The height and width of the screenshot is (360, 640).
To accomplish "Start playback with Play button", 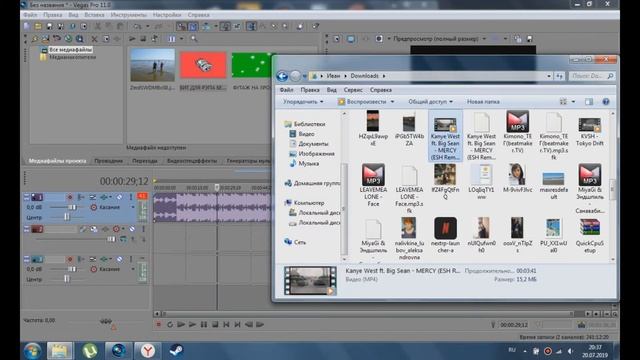I will (x=192, y=325).
